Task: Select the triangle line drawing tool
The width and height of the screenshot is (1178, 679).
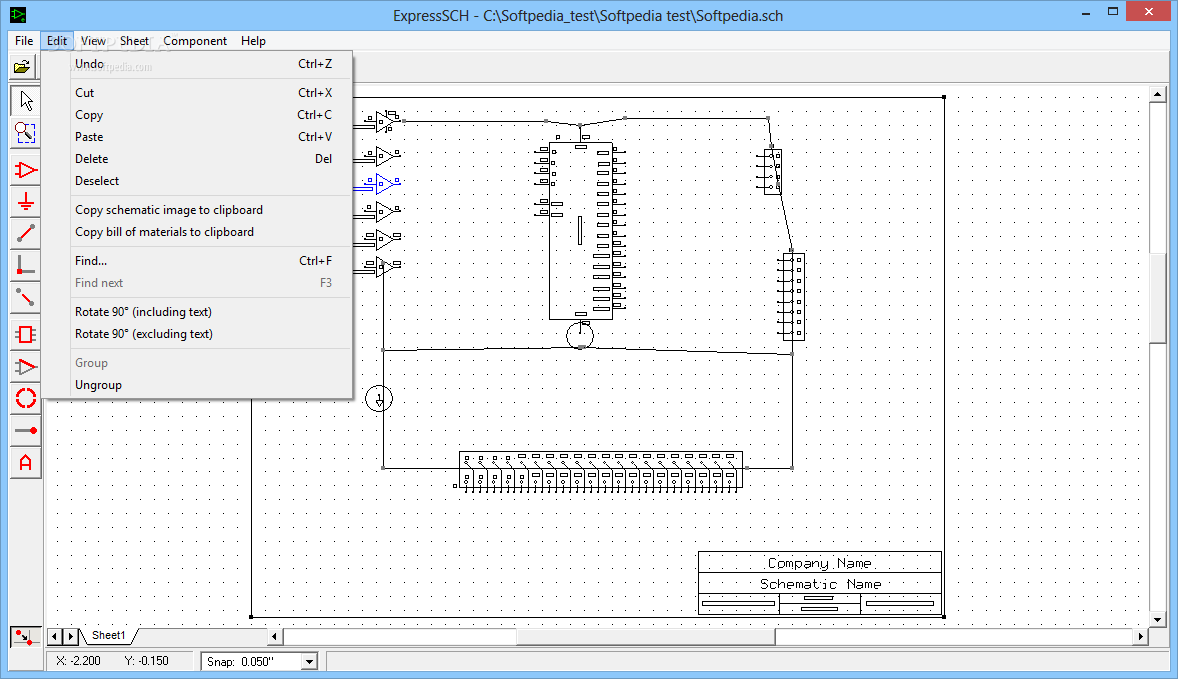Action: pyautogui.click(x=26, y=367)
